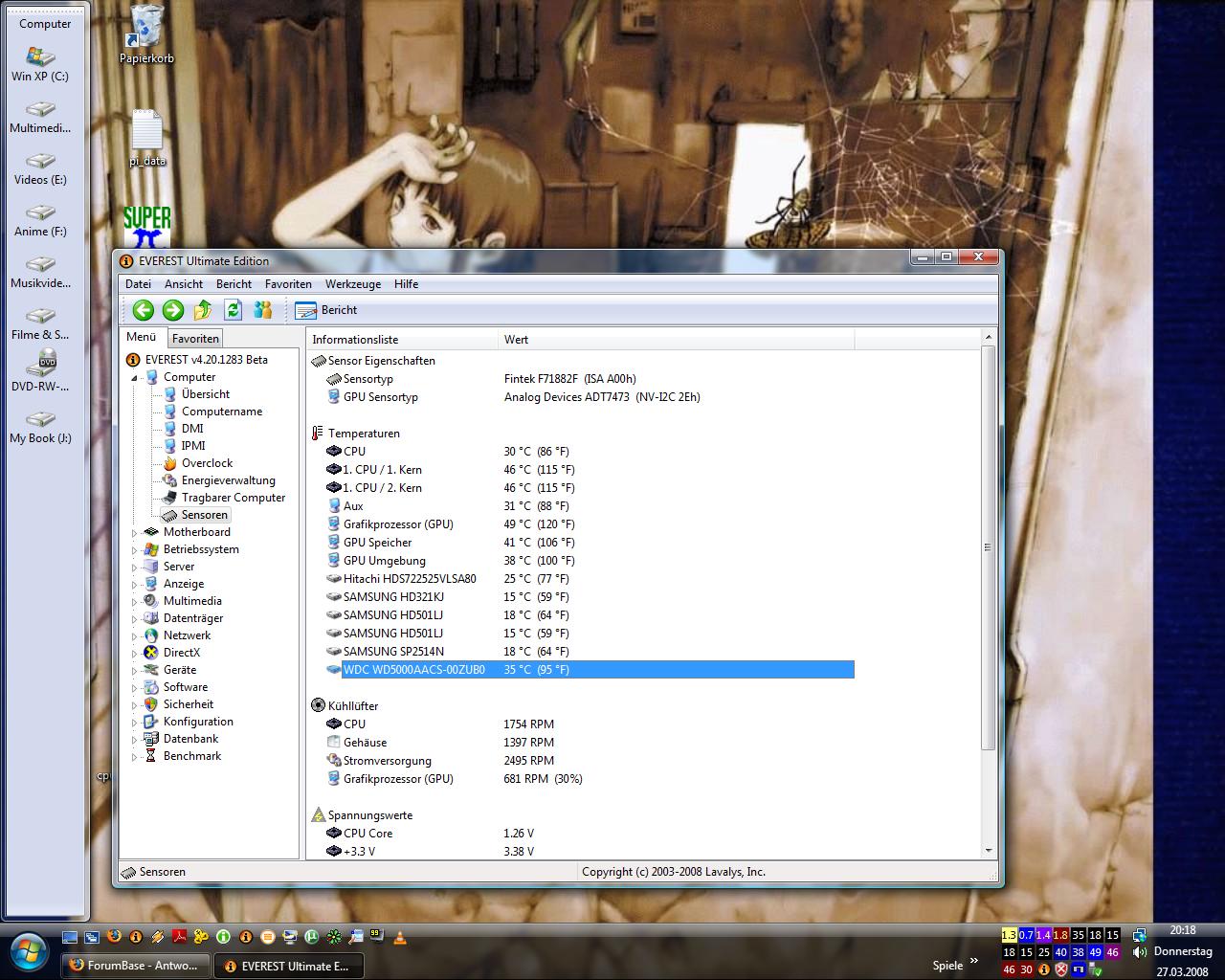Screen dimensions: 1225x980
Task: Switch to the ForumBase taskbar button
Action: (136, 966)
